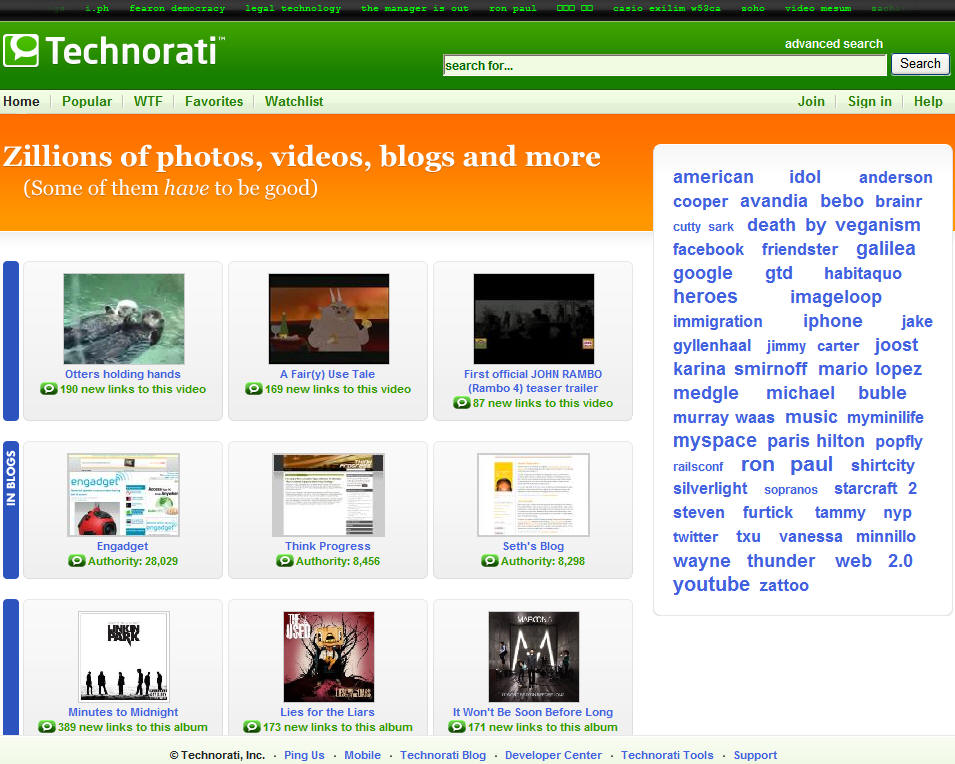The width and height of the screenshot is (955, 764).
Task: Focus the 'search for...' input field
Action: click(665, 65)
